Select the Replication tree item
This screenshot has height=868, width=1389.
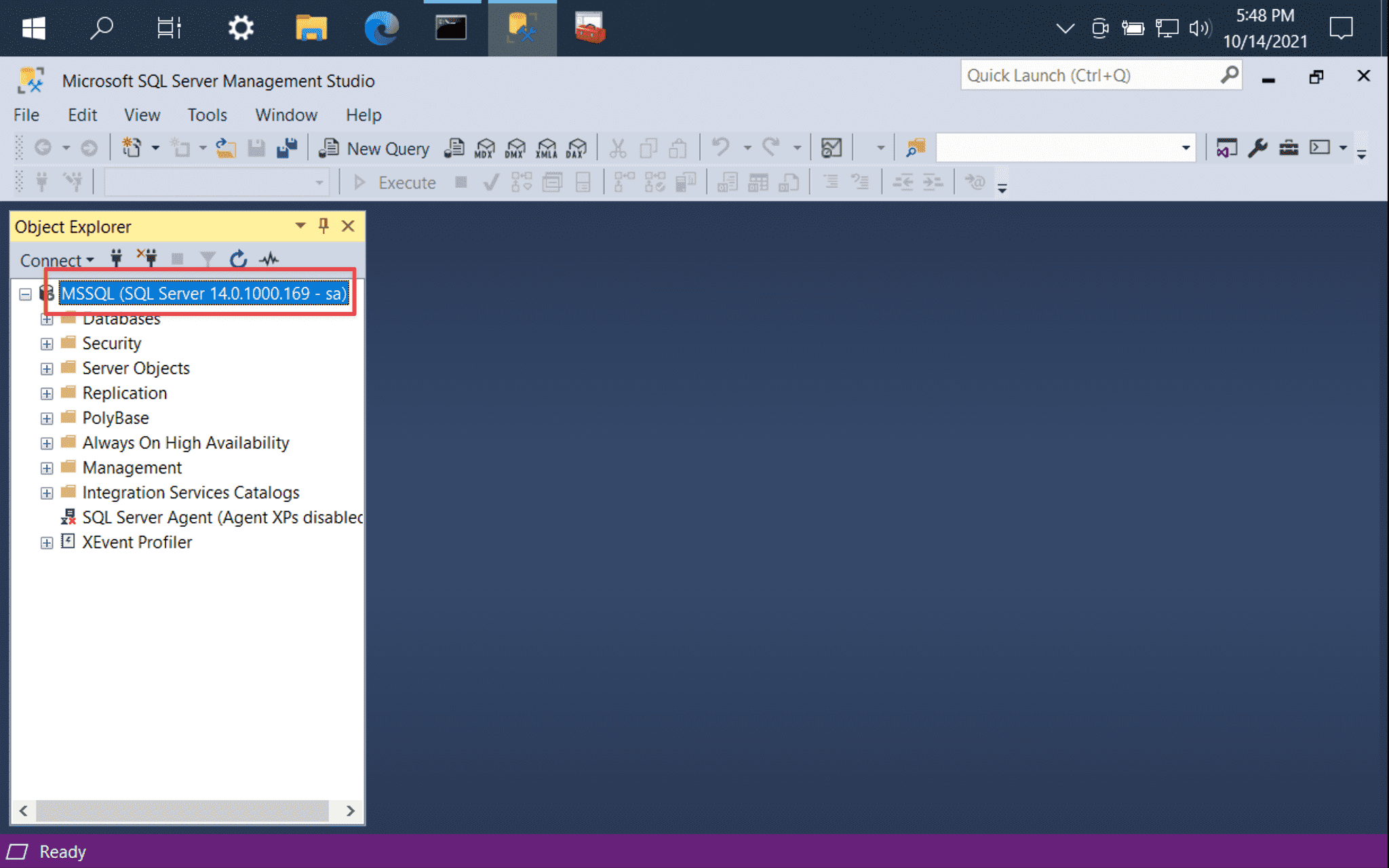tap(125, 393)
